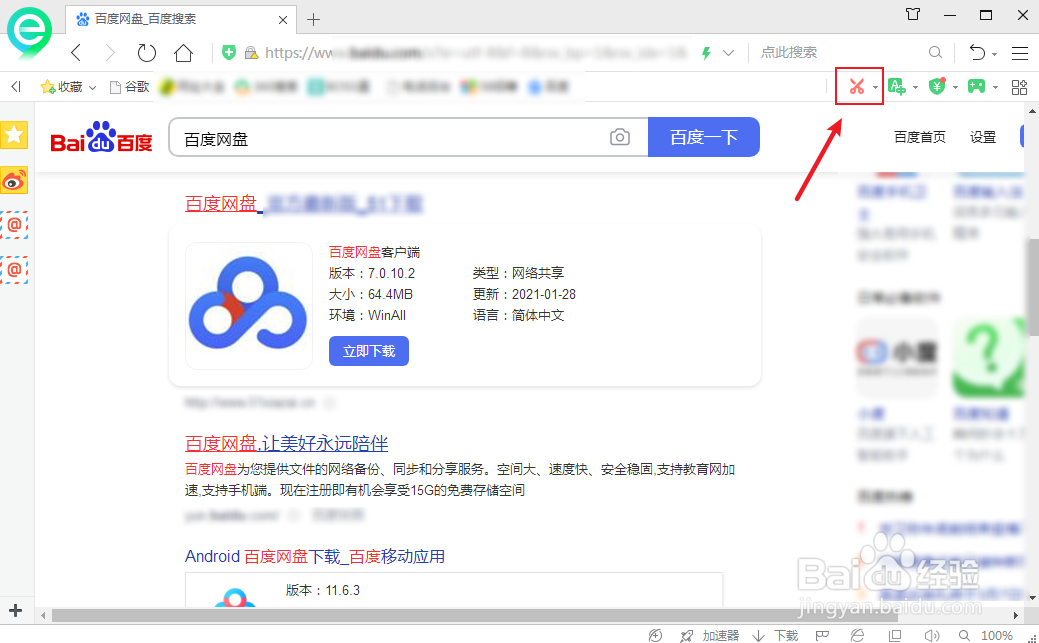Open the first @ mail sidebar icon

[x=14, y=225]
